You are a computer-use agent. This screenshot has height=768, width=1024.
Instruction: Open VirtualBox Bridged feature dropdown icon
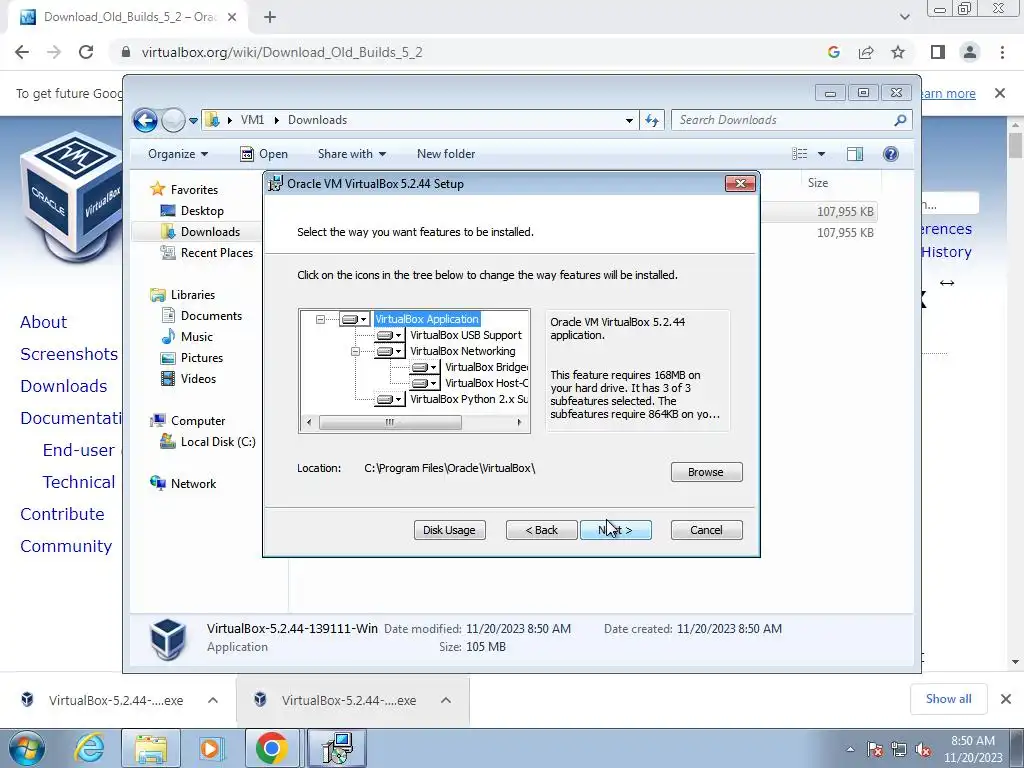424,367
